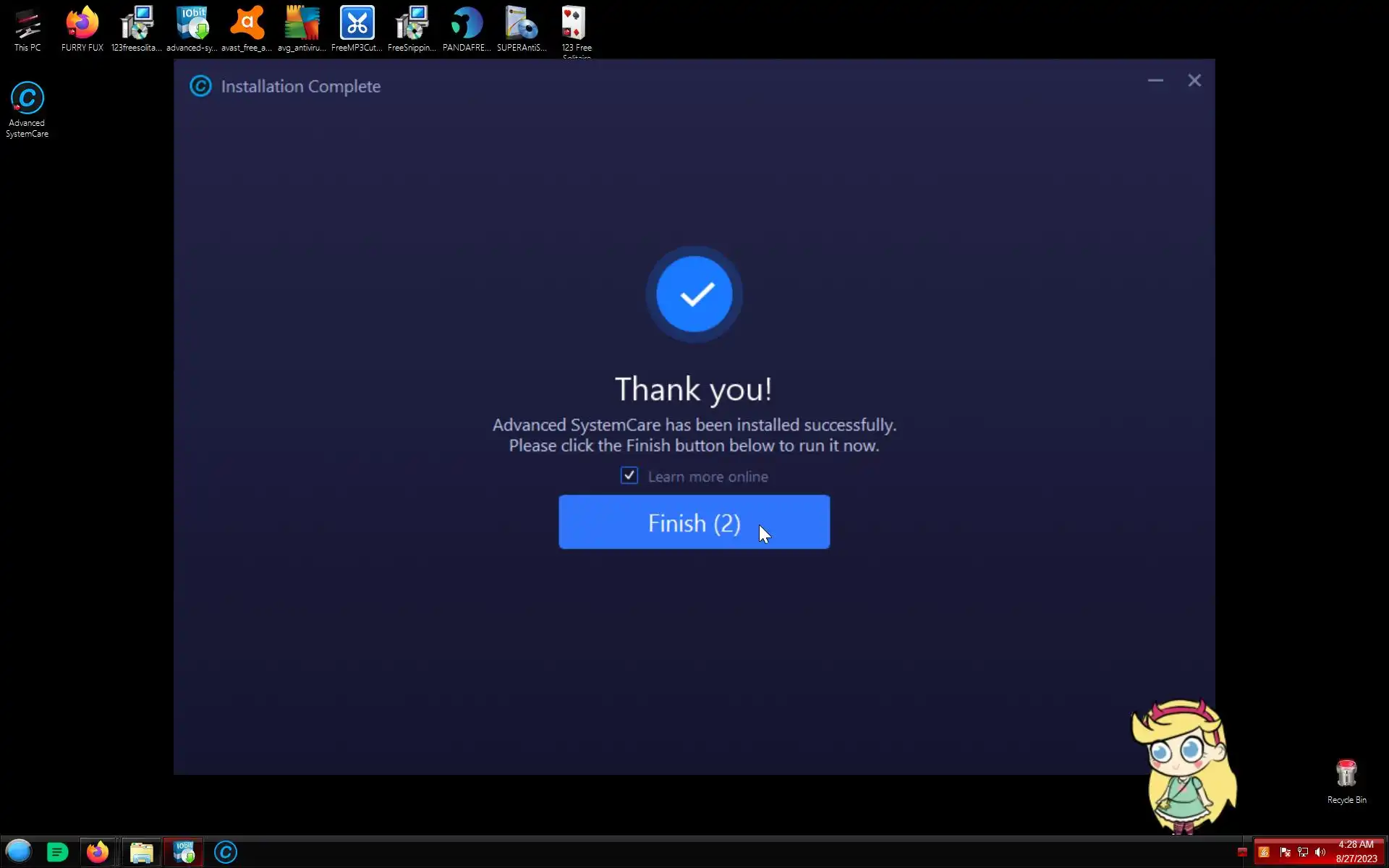This screenshot has width=1389, height=868.
Task: Open Firefox from the taskbar
Action: [98, 852]
